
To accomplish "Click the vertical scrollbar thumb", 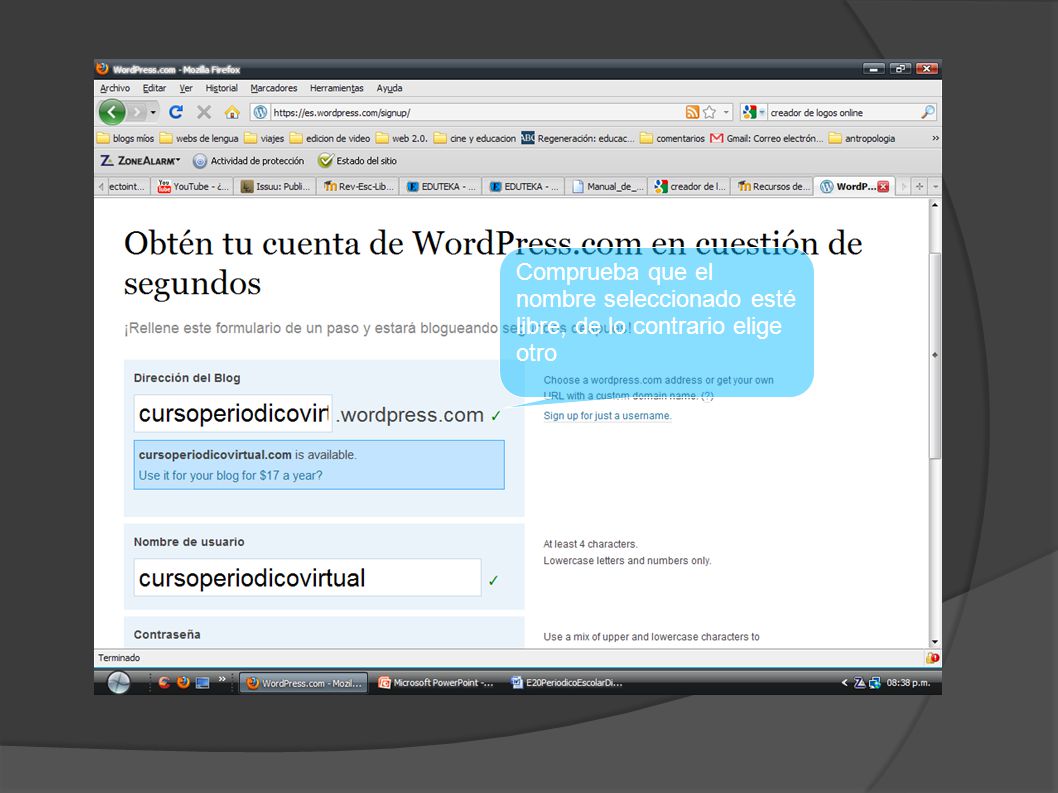I will point(935,356).
